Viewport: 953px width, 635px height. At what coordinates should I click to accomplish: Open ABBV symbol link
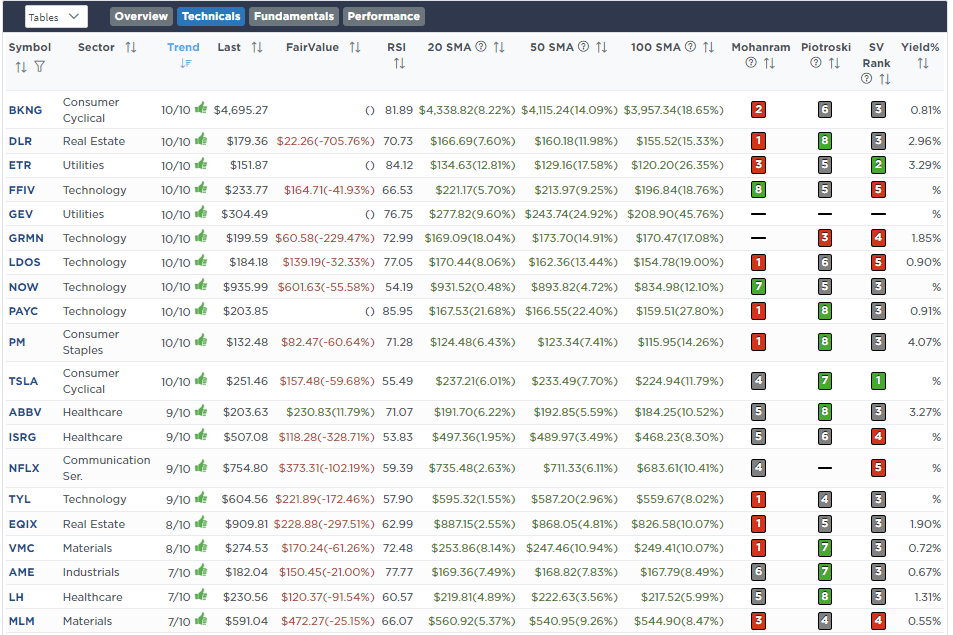pyautogui.click(x=25, y=412)
